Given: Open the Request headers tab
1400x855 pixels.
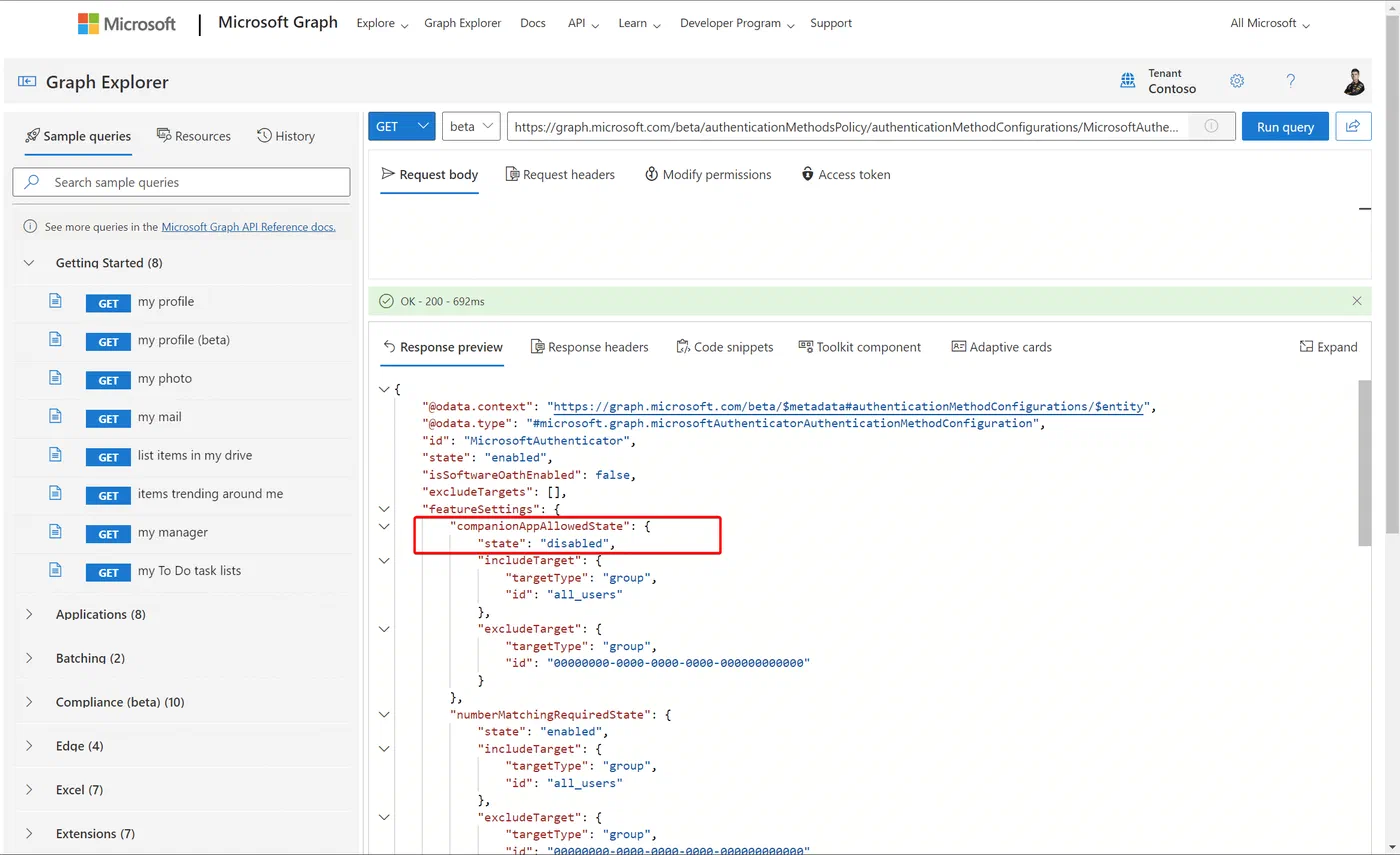Looking at the screenshot, I should pyautogui.click(x=560, y=174).
